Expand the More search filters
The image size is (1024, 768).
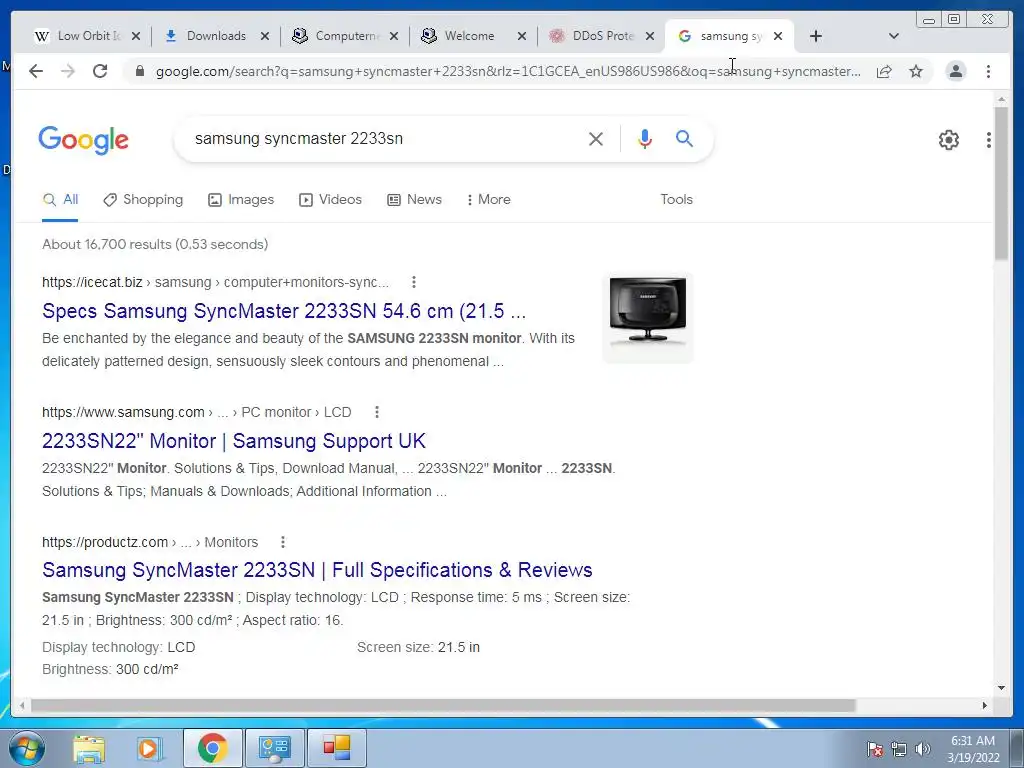[x=488, y=200]
